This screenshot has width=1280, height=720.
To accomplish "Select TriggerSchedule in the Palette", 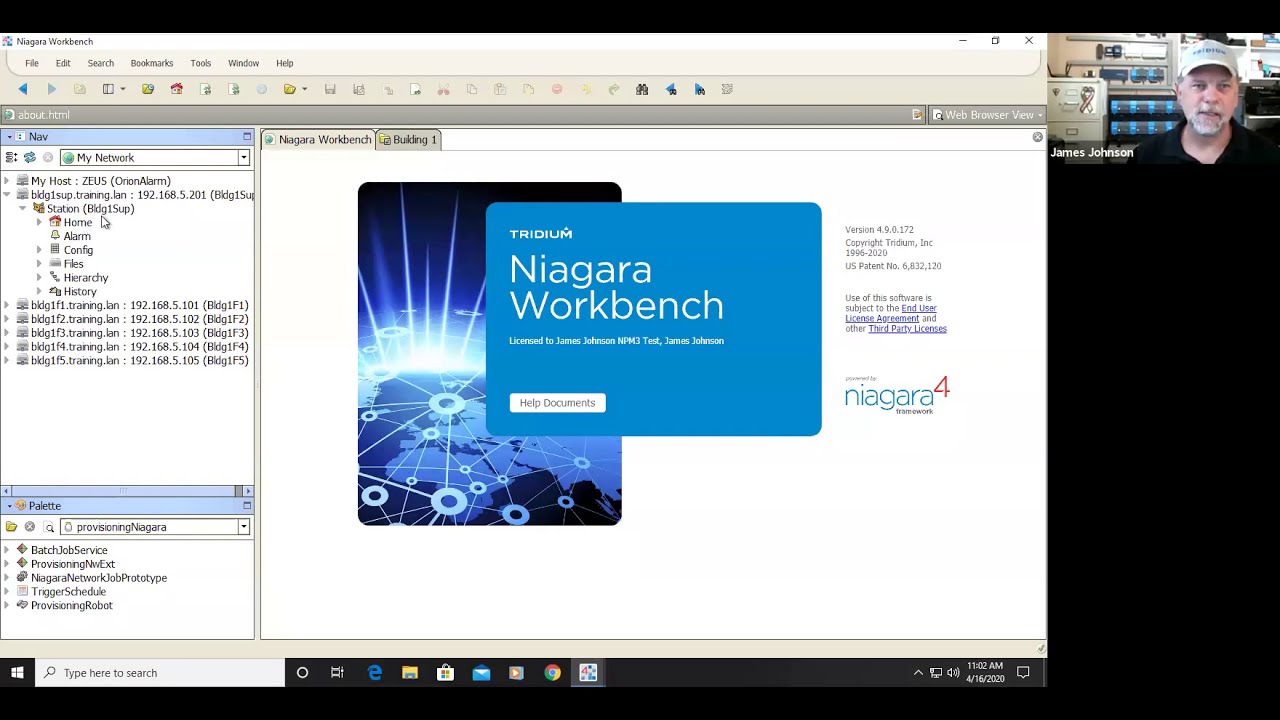I will [68, 592].
